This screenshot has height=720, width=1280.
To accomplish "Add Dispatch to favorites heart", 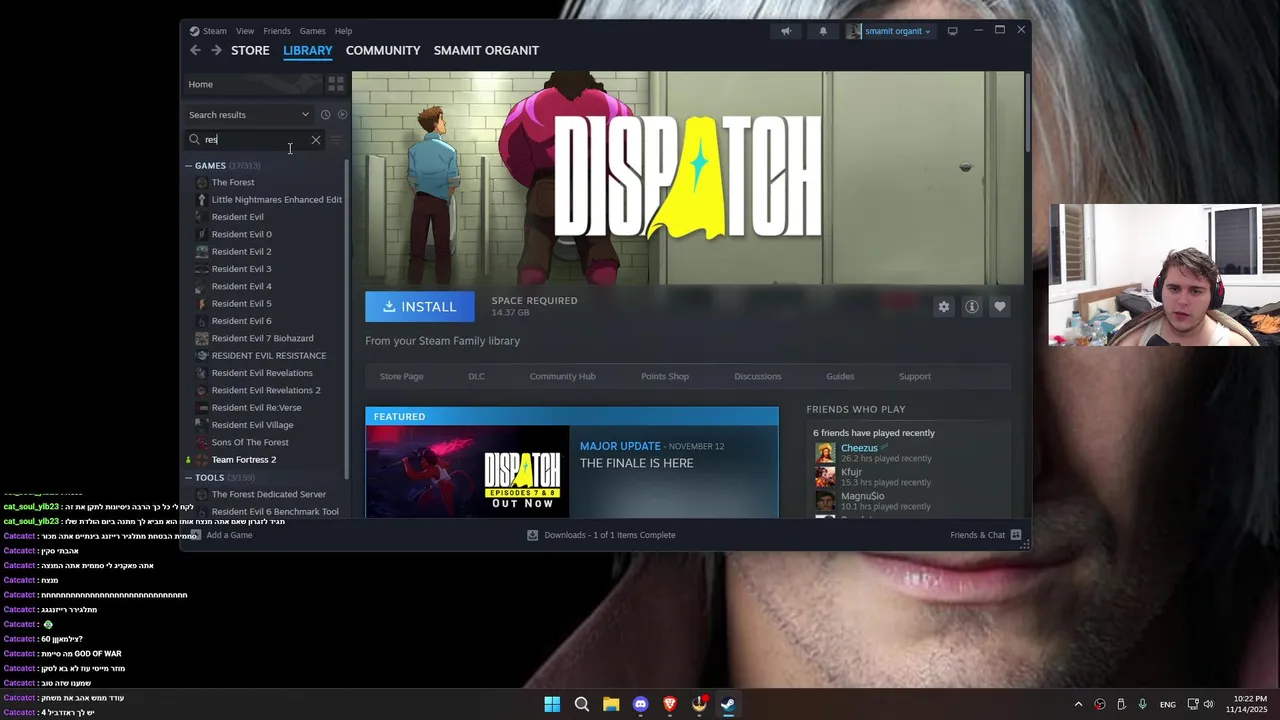I will pos(999,307).
